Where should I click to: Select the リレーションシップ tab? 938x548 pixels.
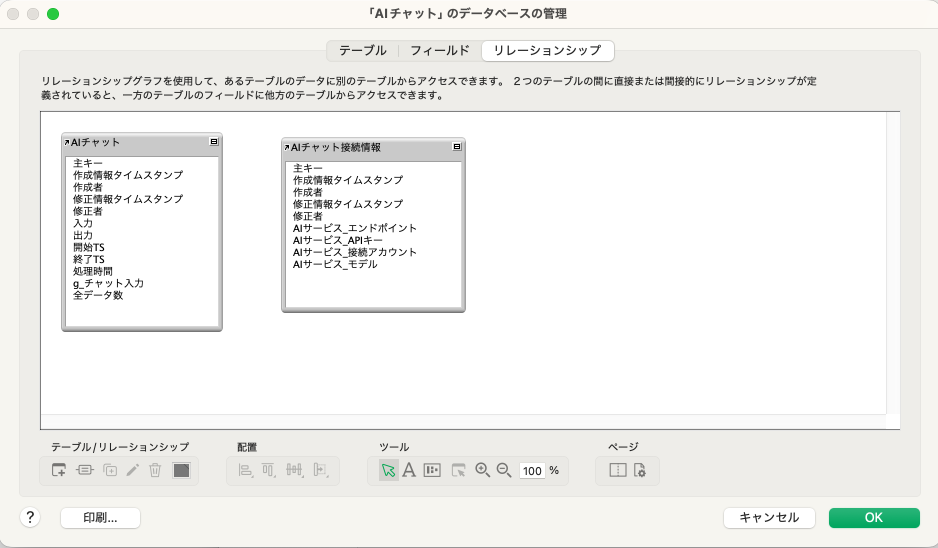click(547, 51)
